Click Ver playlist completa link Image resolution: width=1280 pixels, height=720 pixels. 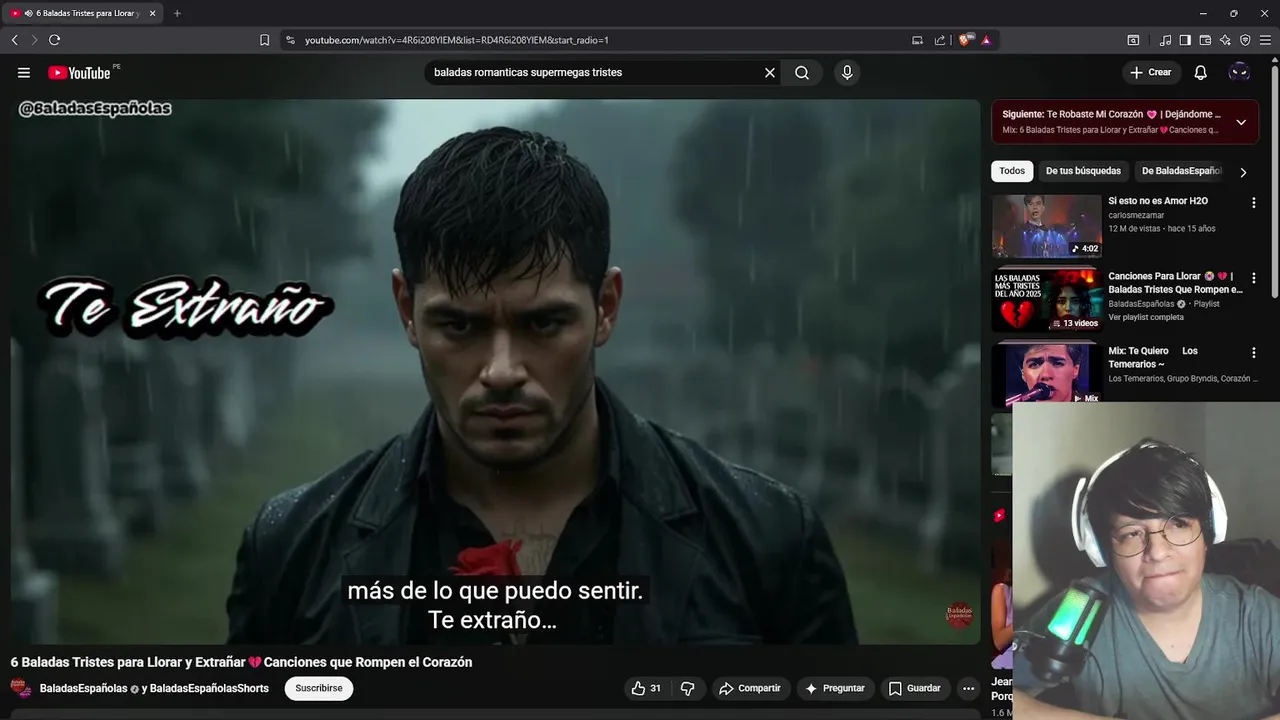coord(1146,317)
